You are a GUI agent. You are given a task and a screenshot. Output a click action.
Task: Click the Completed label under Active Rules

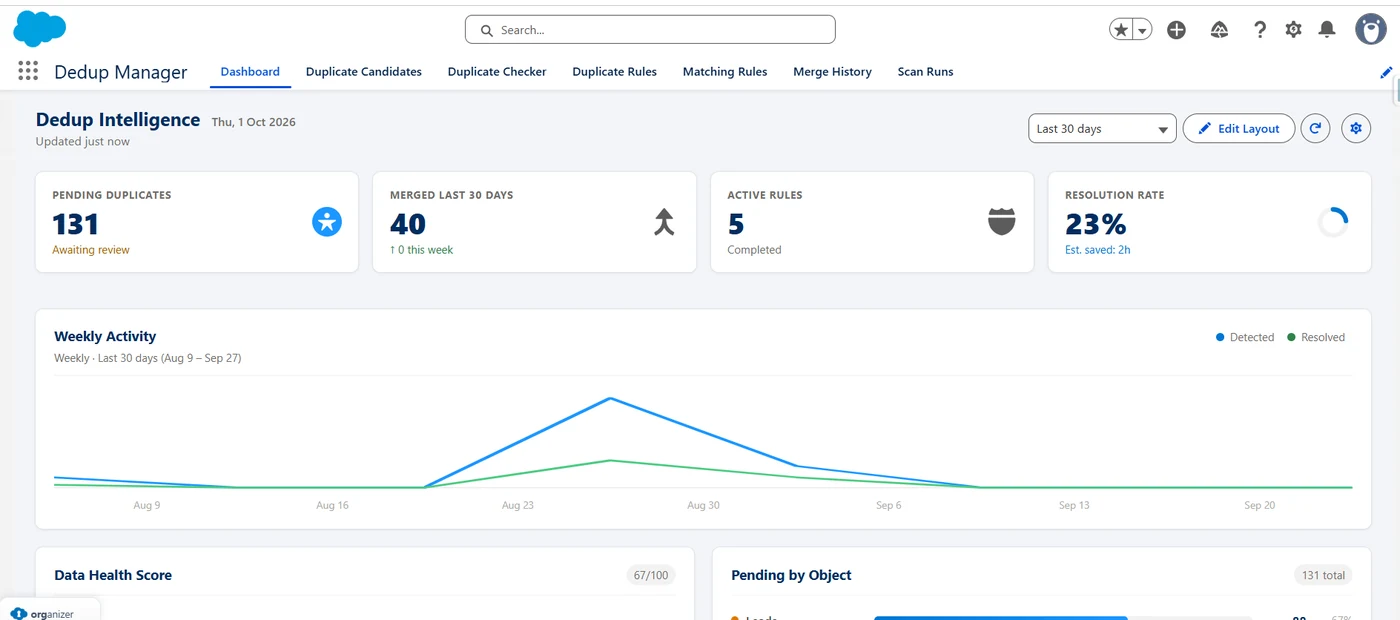754,250
